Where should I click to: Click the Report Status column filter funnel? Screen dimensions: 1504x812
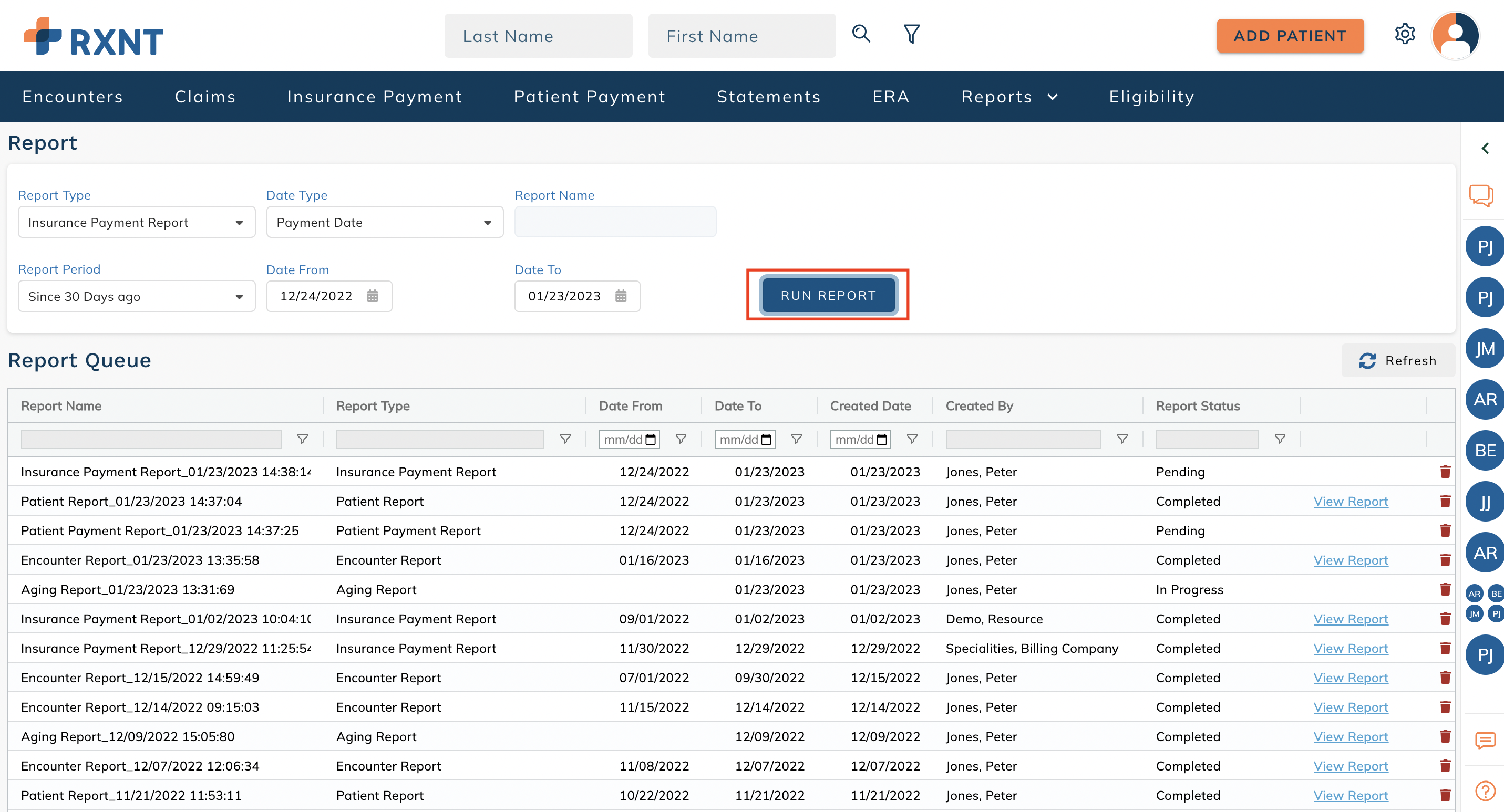point(1280,439)
